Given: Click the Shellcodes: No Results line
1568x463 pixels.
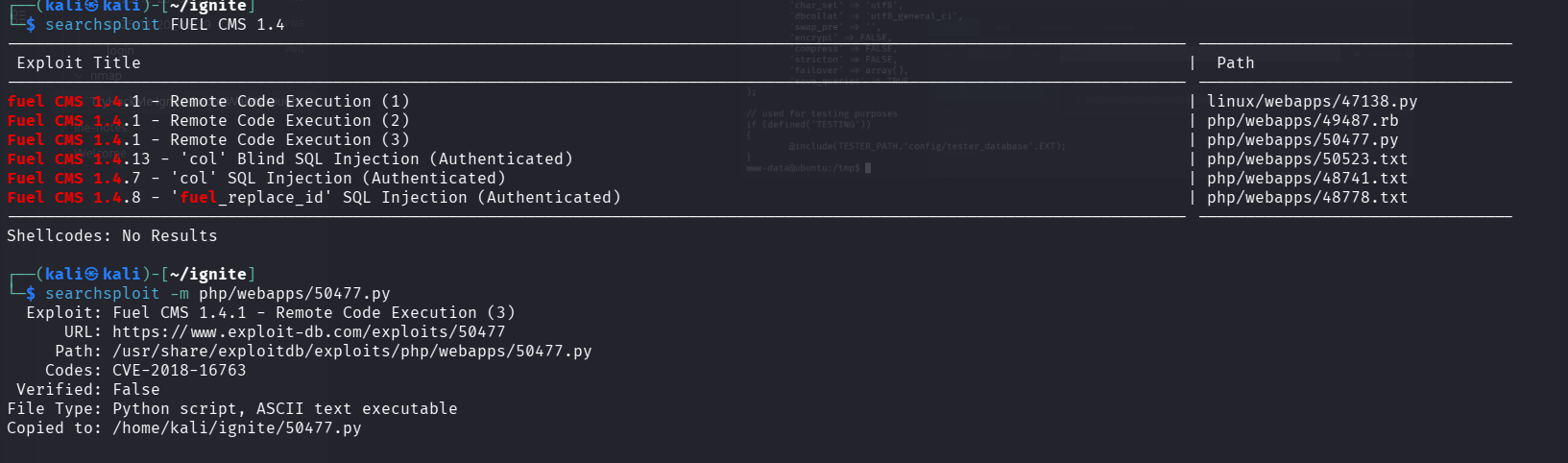Looking at the screenshot, I should tap(112, 236).
